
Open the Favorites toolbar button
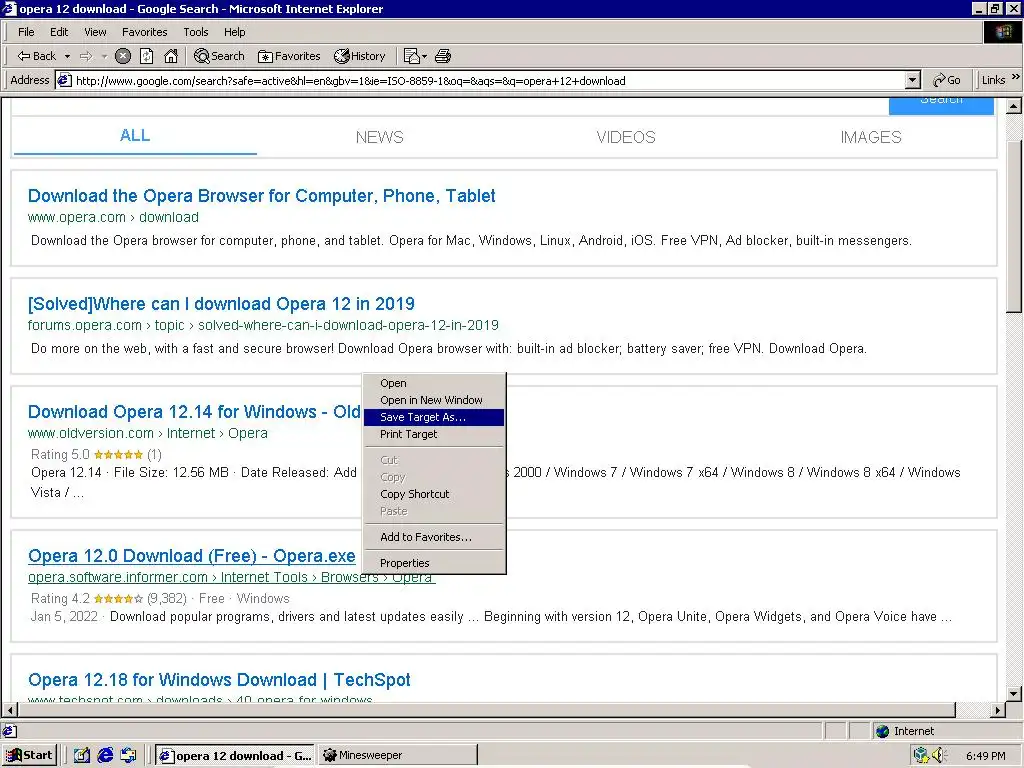tap(289, 56)
